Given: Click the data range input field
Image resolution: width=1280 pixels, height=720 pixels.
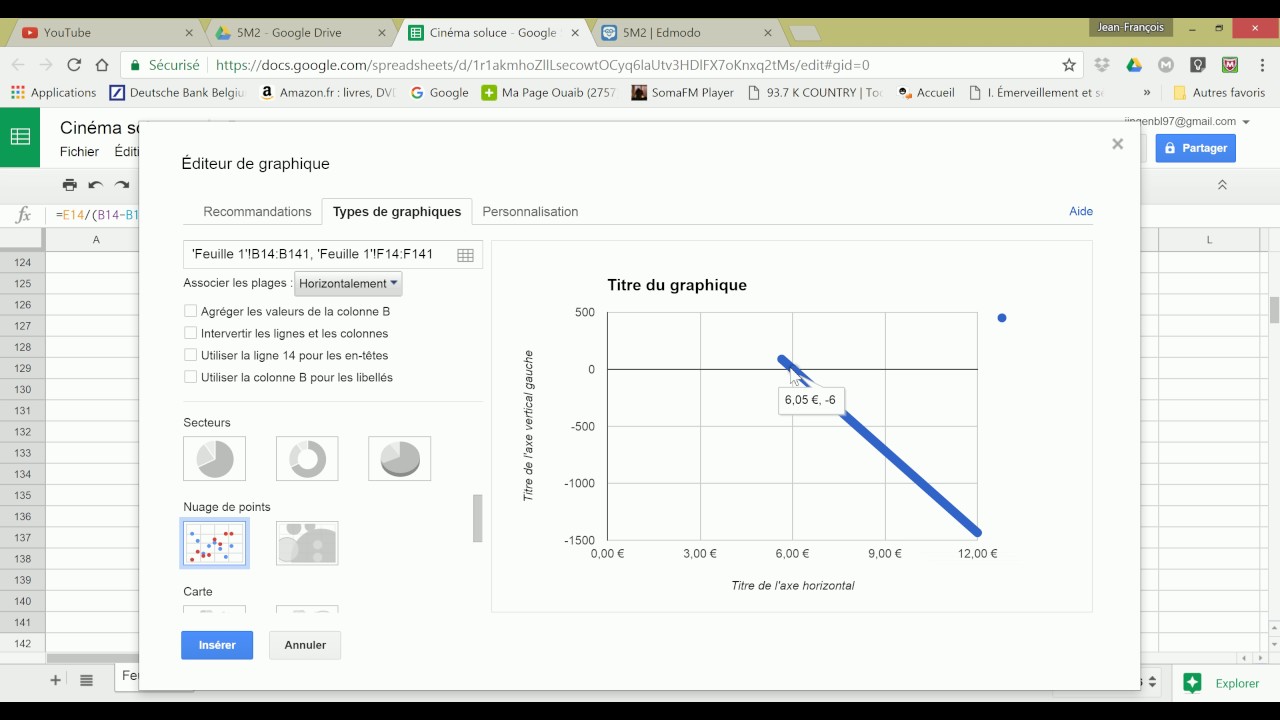Looking at the screenshot, I should tap(333, 255).
